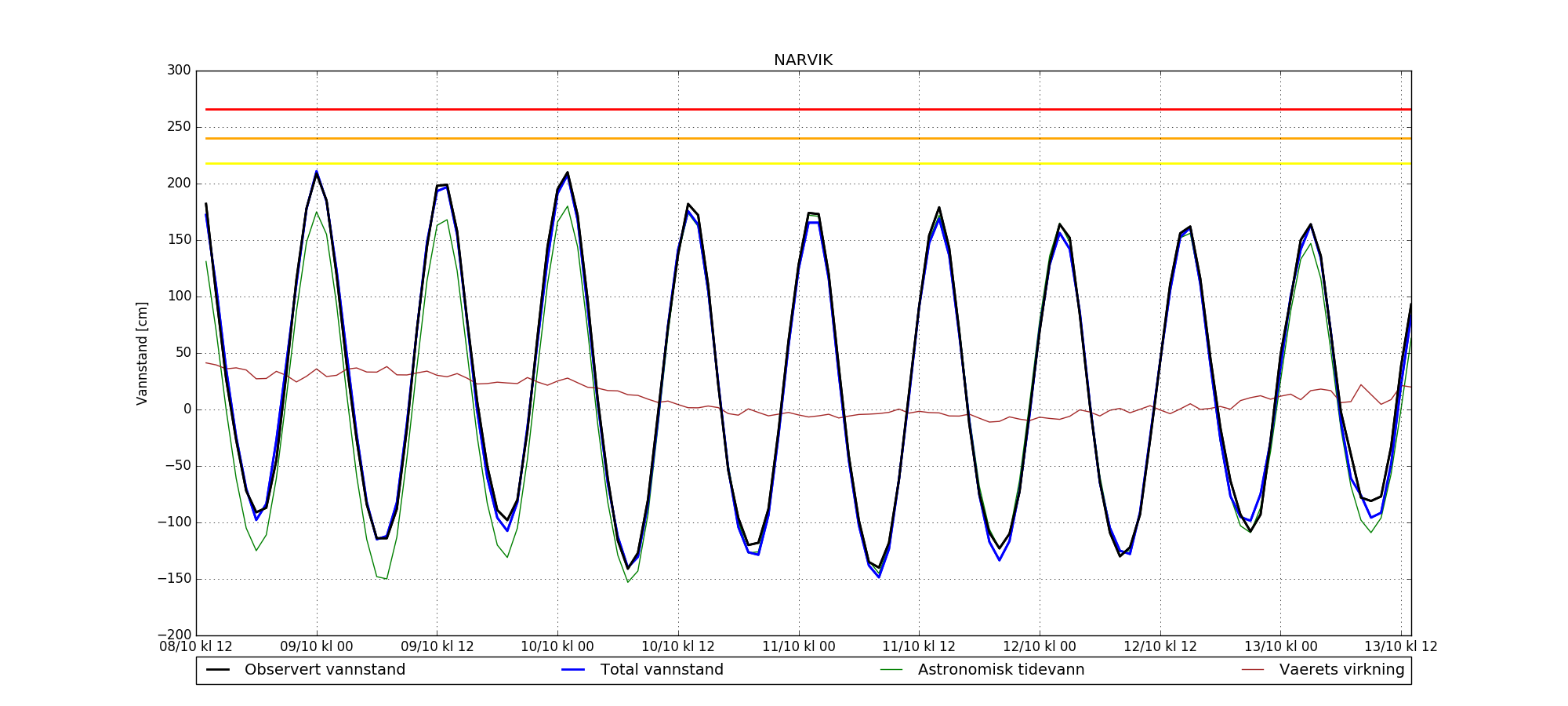1568x706 pixels.
Task: Select the Total vannstand legend label
Action: coord(662,670)
